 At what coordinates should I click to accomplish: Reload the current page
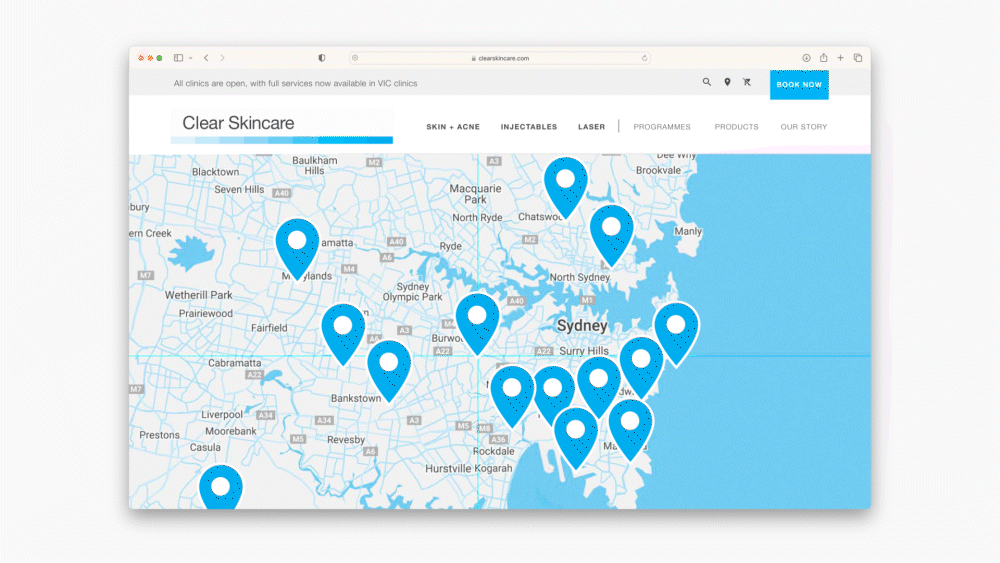click(x=644, y=58)
